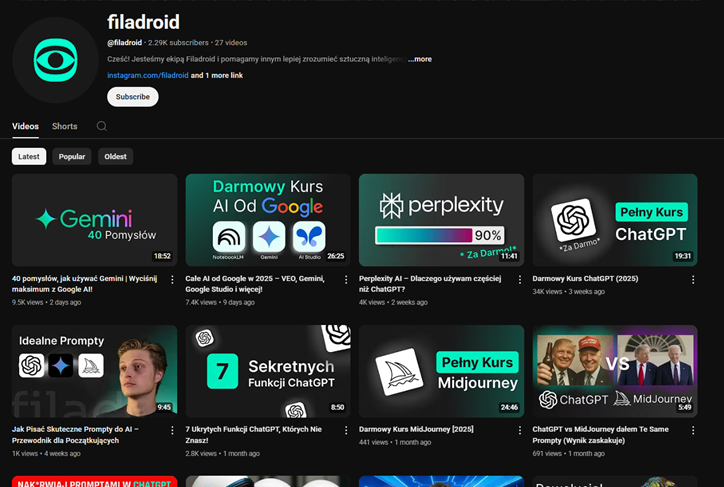Select the Oldest sort filter

pos(115,156)
